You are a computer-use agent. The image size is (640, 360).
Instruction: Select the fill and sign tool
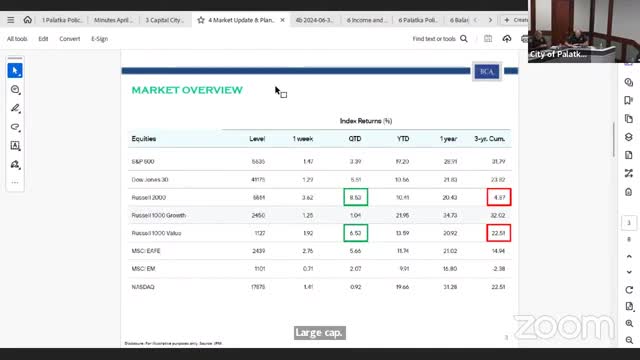click(15, 164)
